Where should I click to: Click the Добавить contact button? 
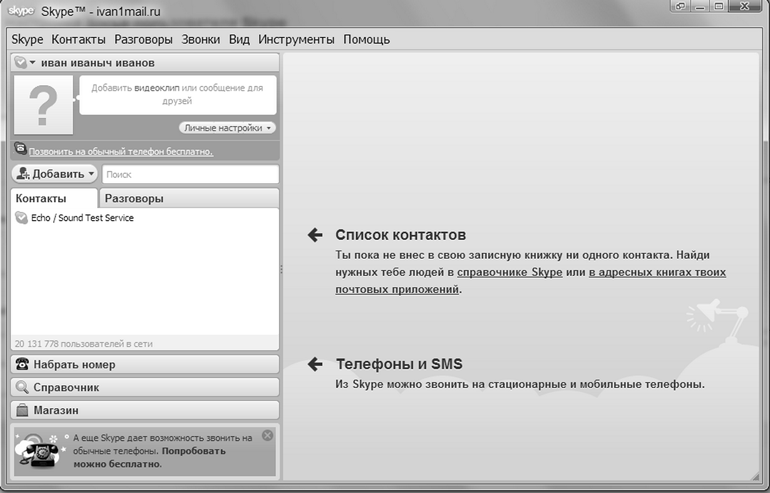pyautogui.click(x=55, y=174)
